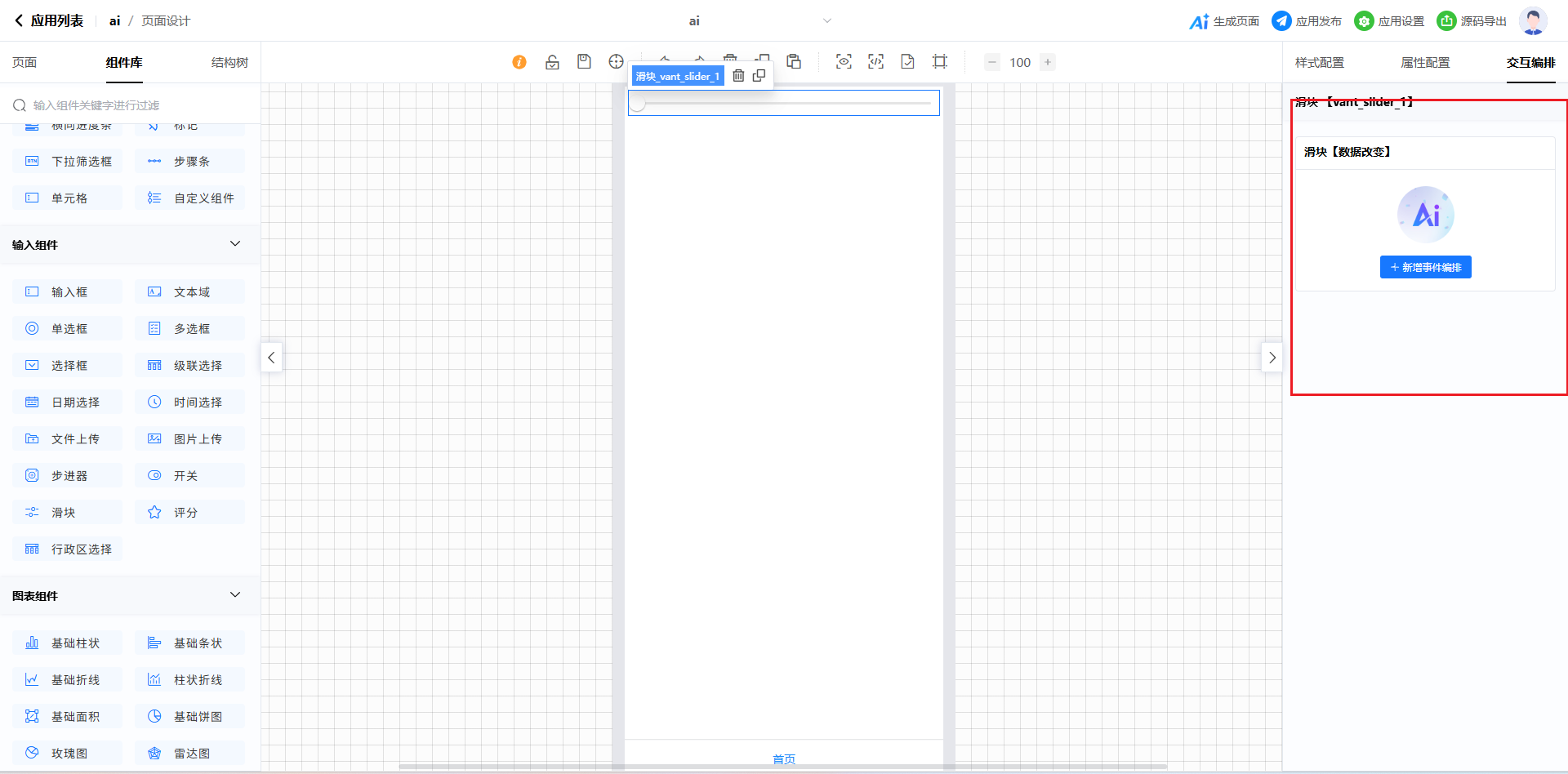Image resolution: width=1568 pixels, height=774 pixels.
Task: Duplicate the vant_slider_1 component using copy icon
Action: tap(759, 76)
